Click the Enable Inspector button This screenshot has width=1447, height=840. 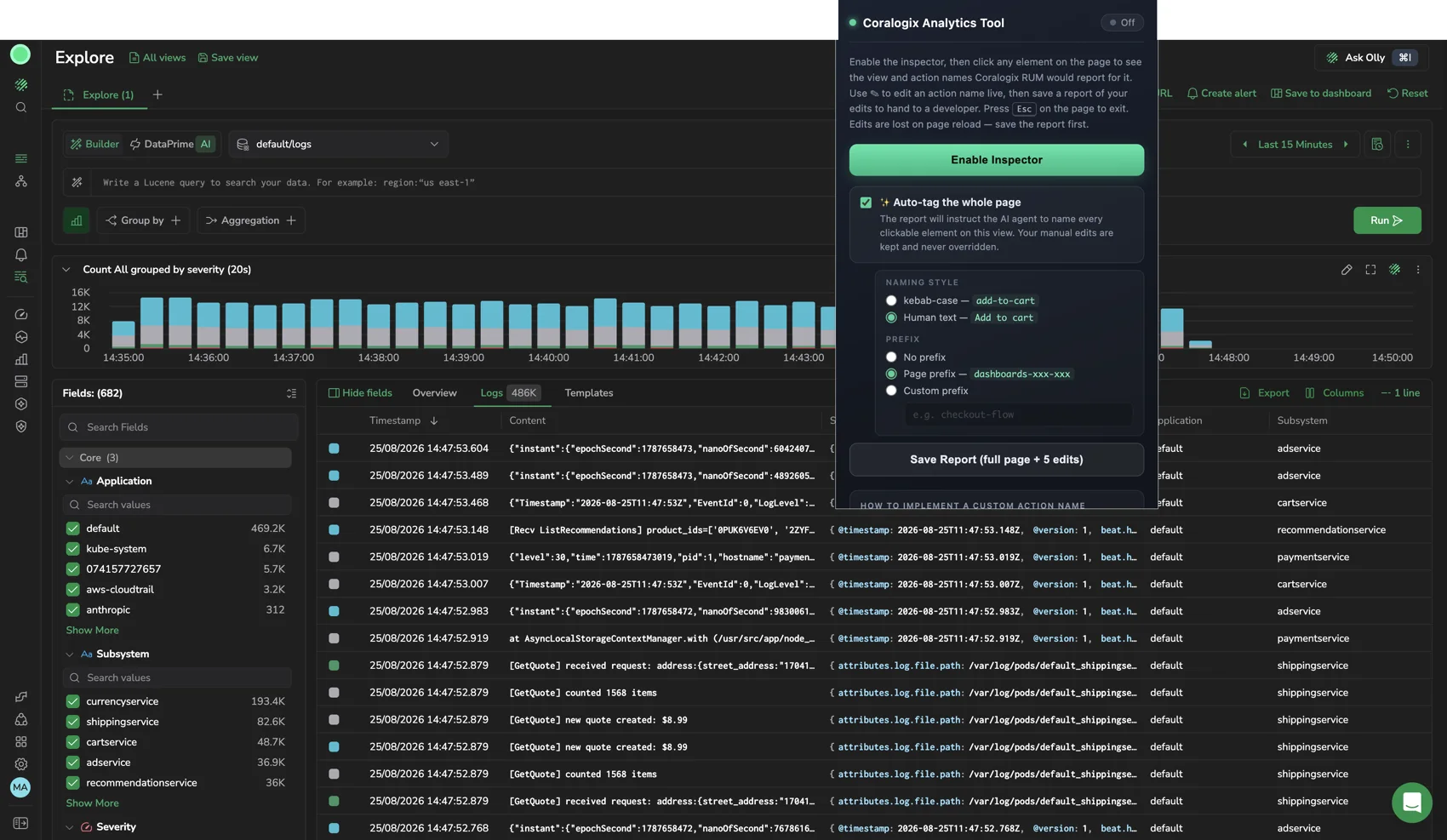[x=996, y=160]
